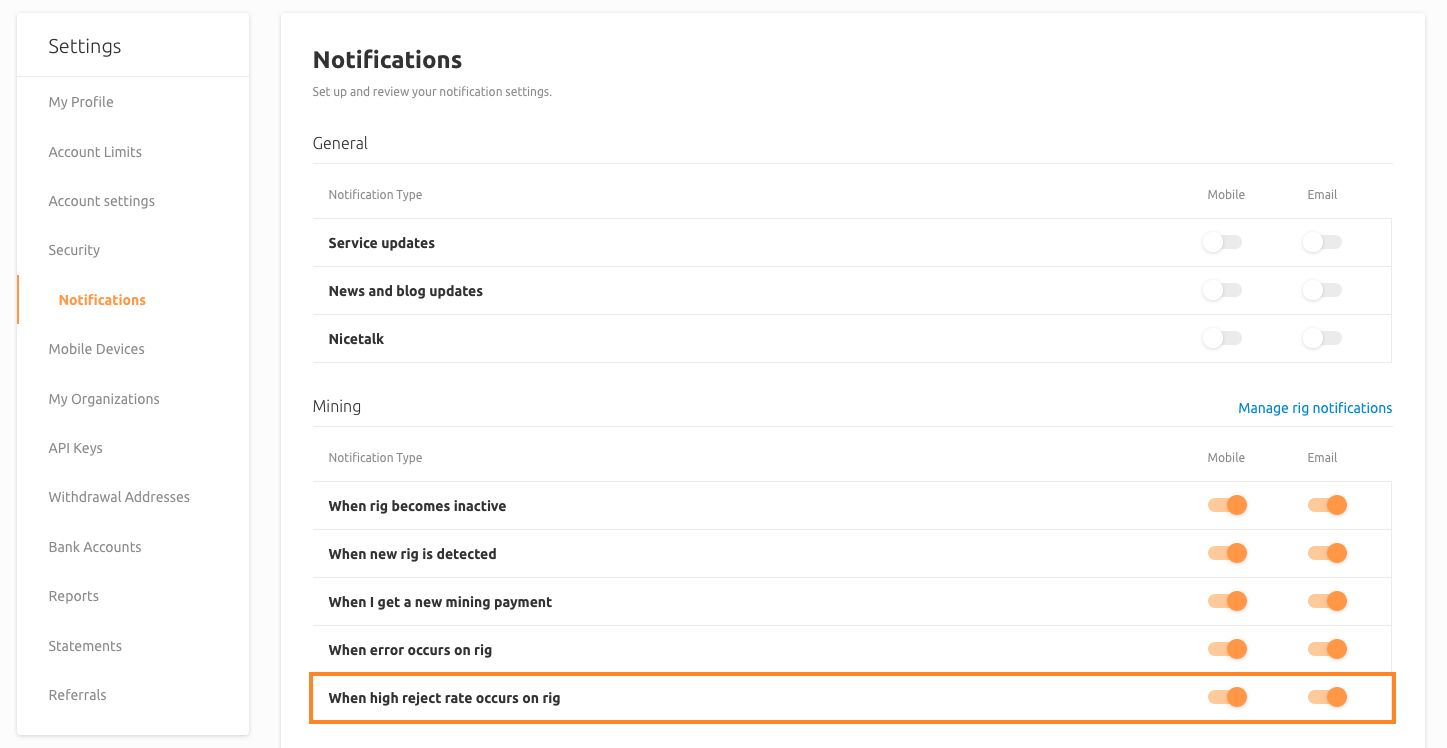This screenshot has height=748, width=1447.
Task: Navigate to Withdrawal Addresses
Action: tap(119, 497)
